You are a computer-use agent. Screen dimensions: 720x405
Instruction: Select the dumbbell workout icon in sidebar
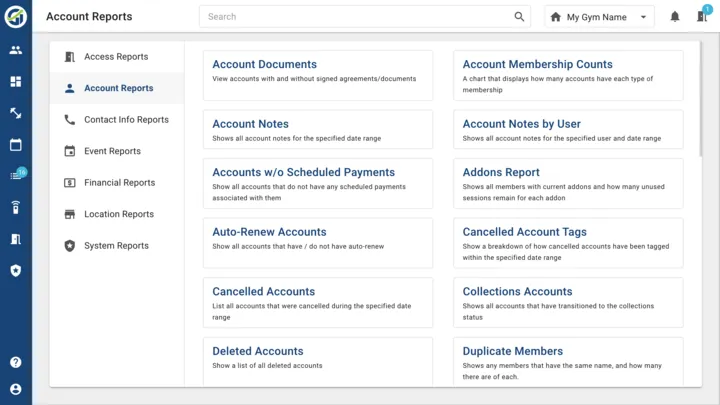click(16, 113)
